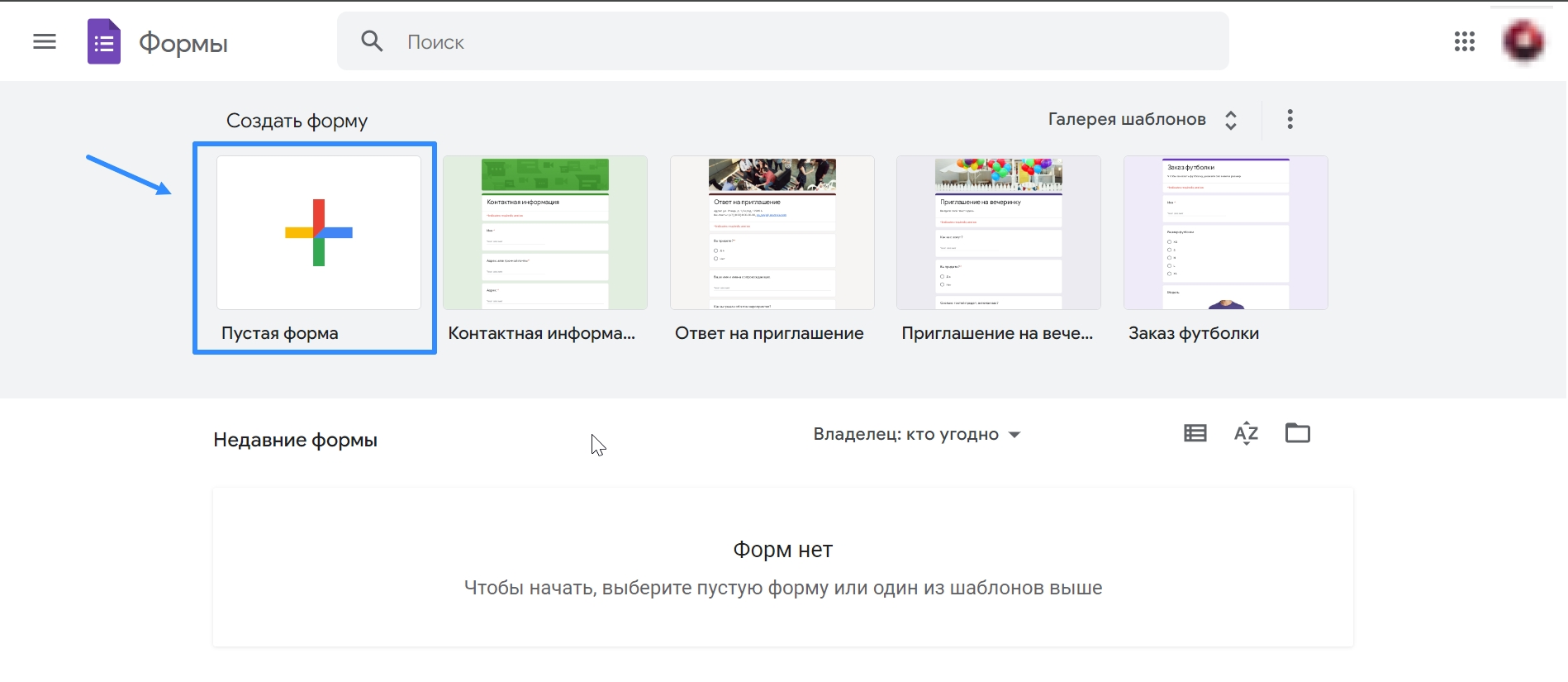Screen dimensions: 1568x682
Task: Create a new Пустая форма blank form
Action: tap(319, 233)
